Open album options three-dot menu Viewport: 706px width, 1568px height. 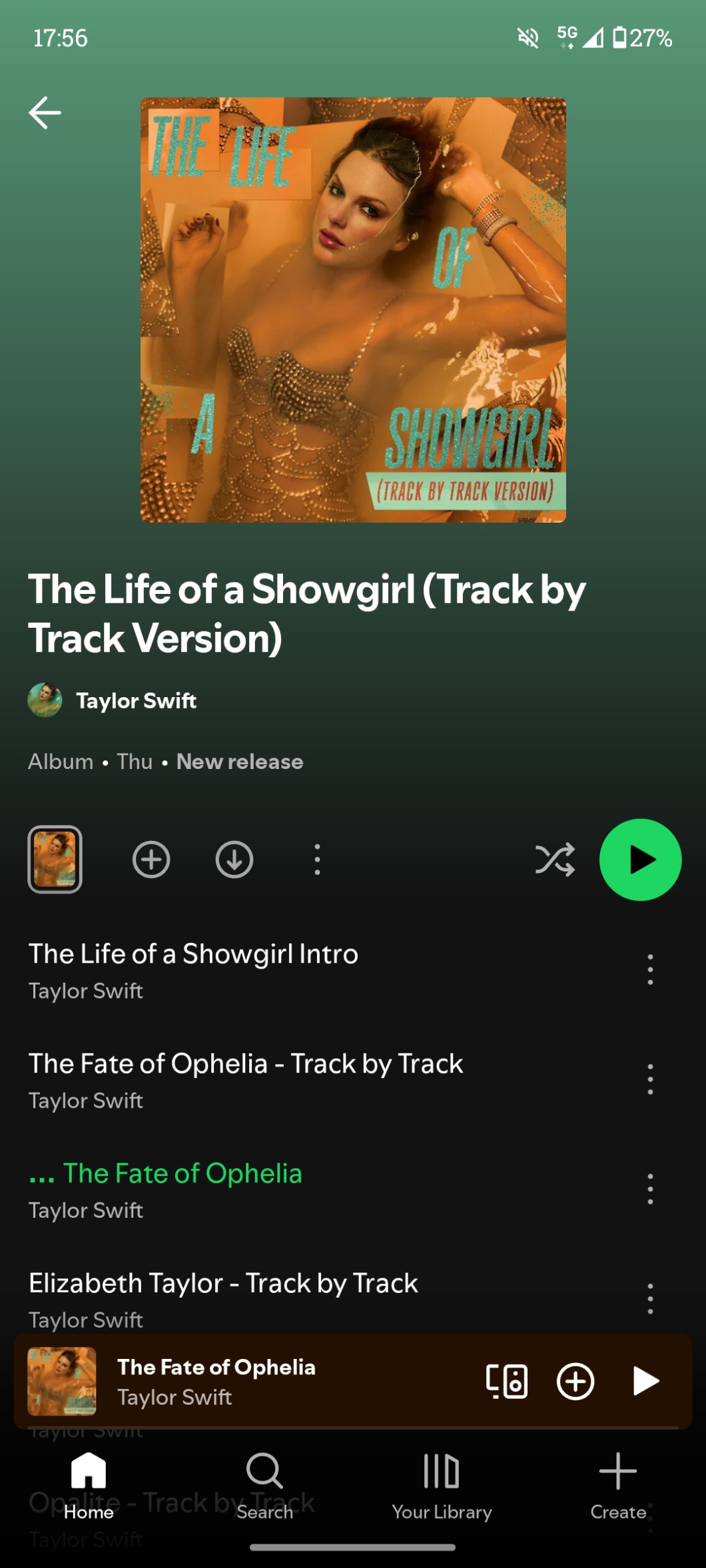click(x=317, y=860)
